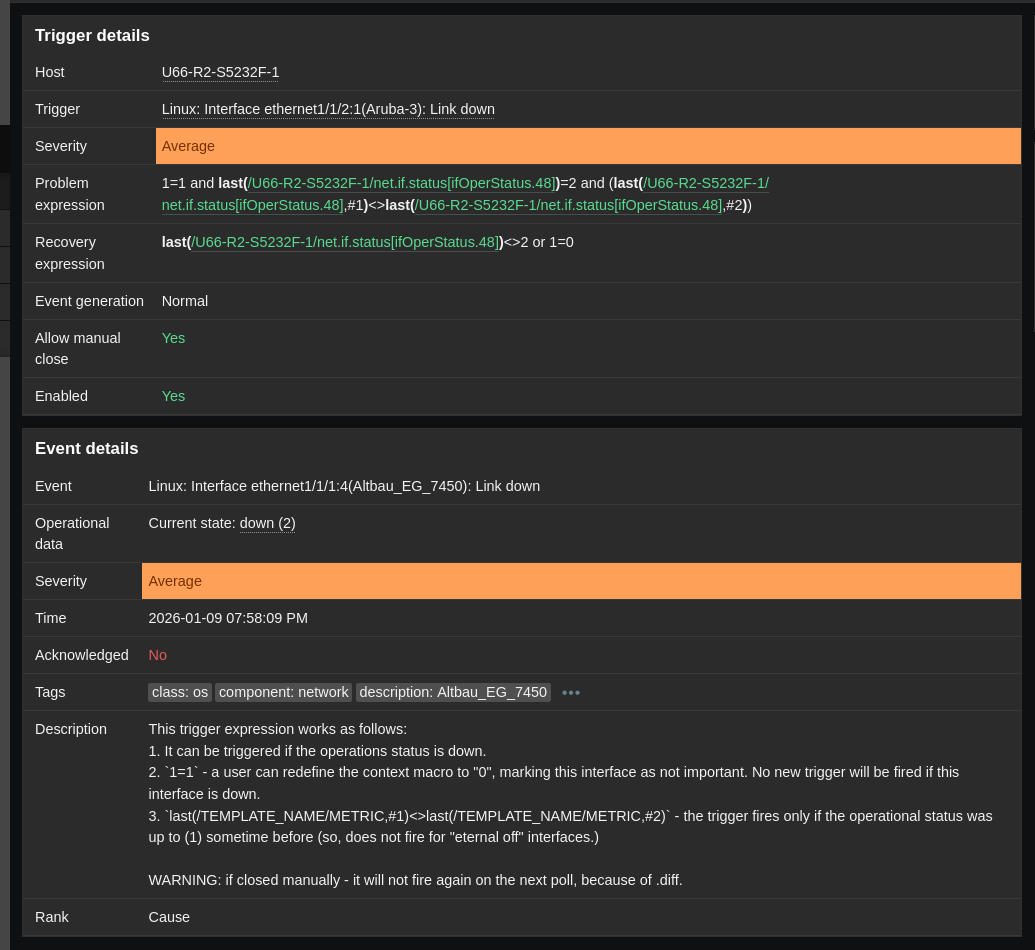Select the 'class: os' tag
The image size is (1035, 950).
[x=180, y=692]
